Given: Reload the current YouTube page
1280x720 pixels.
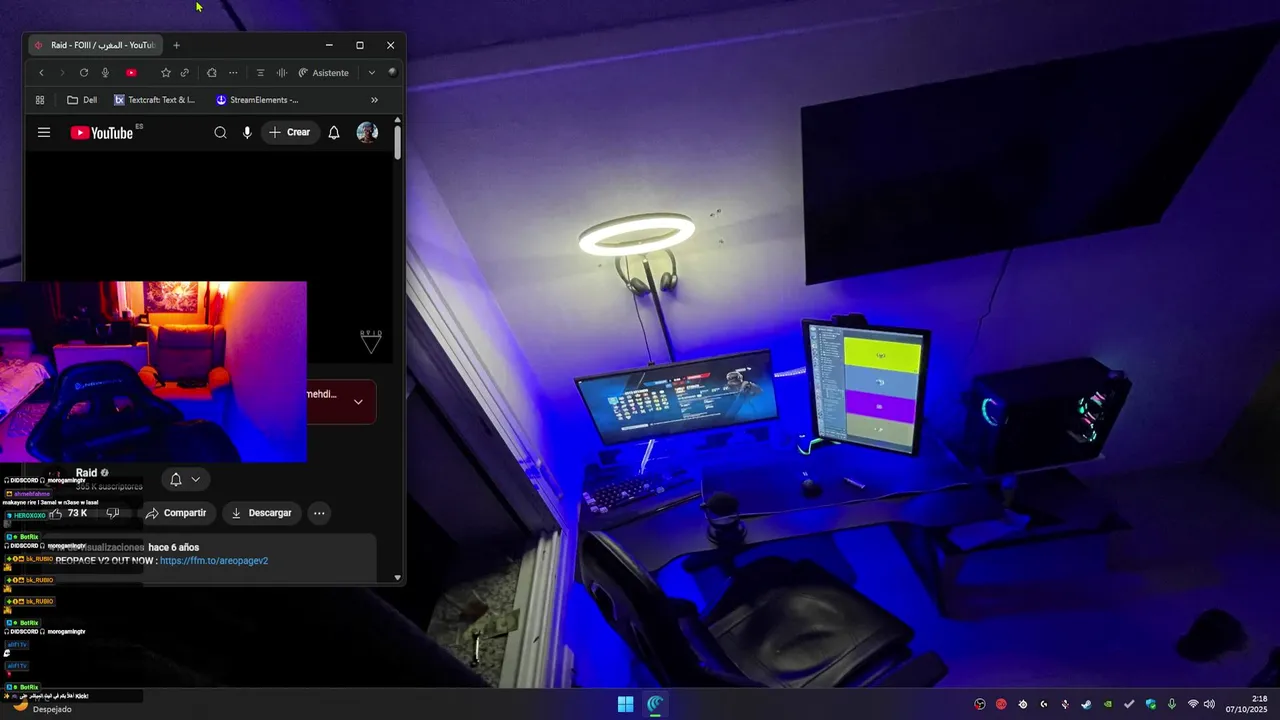Looking at the screenshot, I should pos(84,73).
